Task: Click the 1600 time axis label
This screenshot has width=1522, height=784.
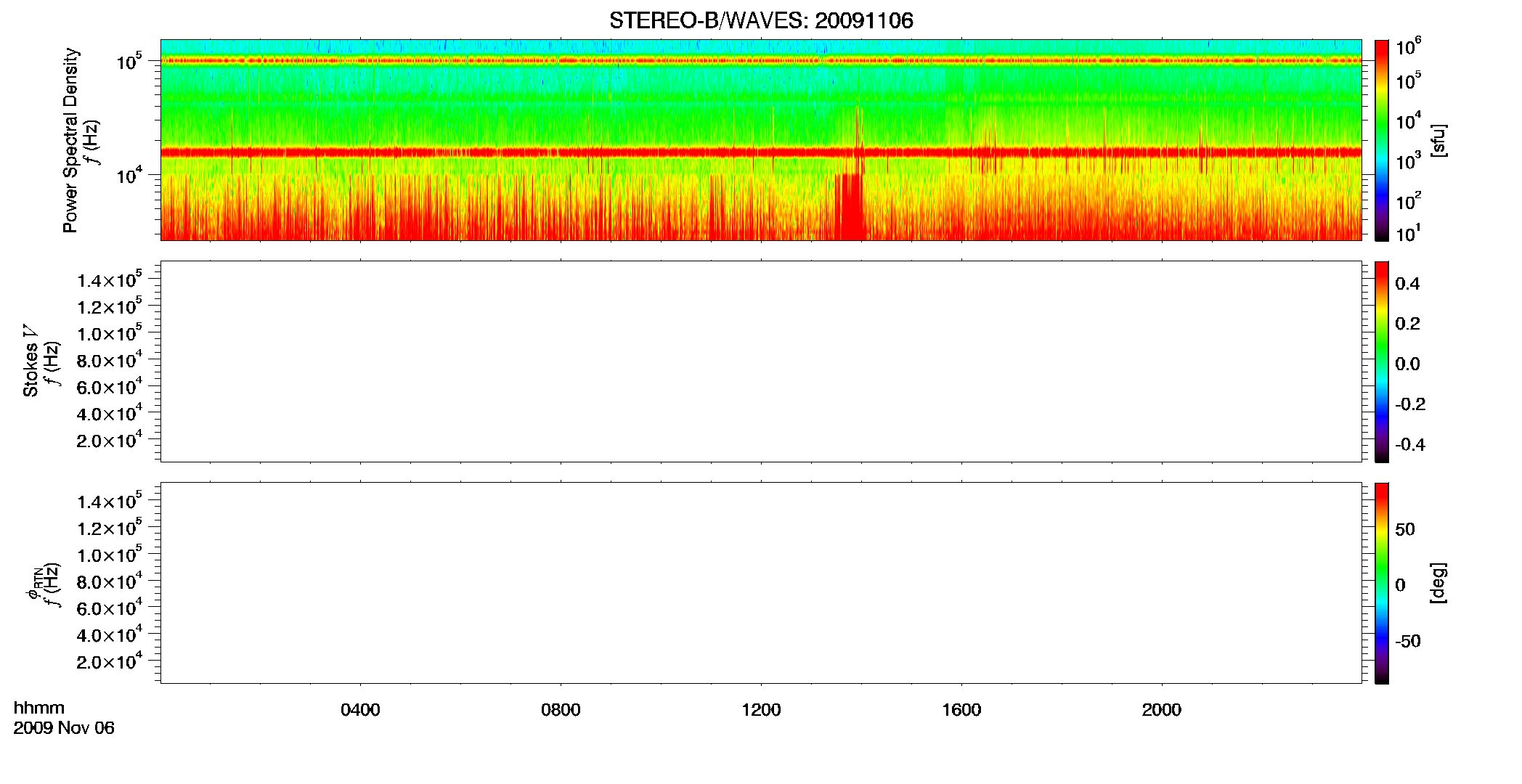Action: [x=961, y=710]
